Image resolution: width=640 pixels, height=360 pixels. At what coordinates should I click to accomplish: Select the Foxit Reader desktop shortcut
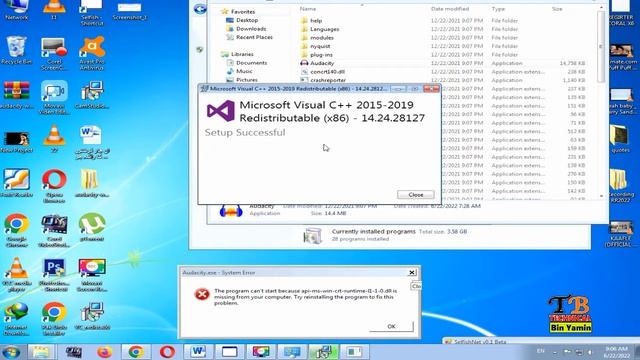click(x=17, y=183)
